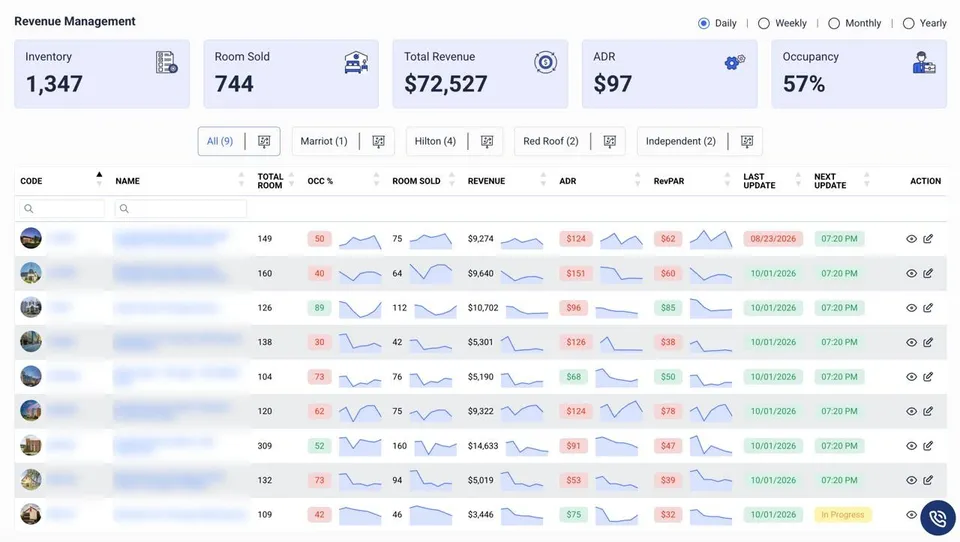This screenshot has height=542, width=960.
Task: Click the Occupancy 57% card
Action: 859,74
